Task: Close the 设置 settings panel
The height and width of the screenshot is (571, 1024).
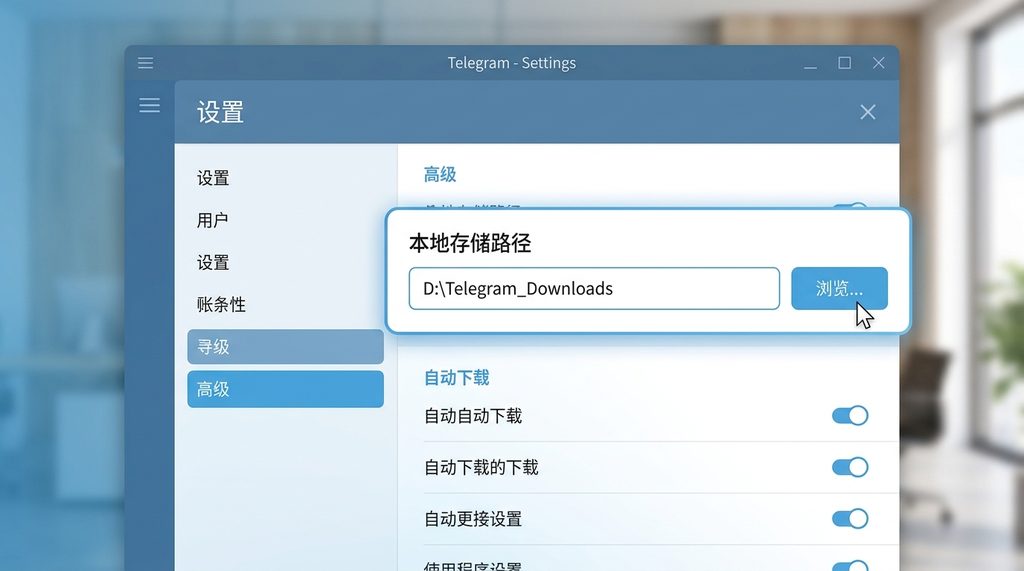Action: [x=867, y=112]
